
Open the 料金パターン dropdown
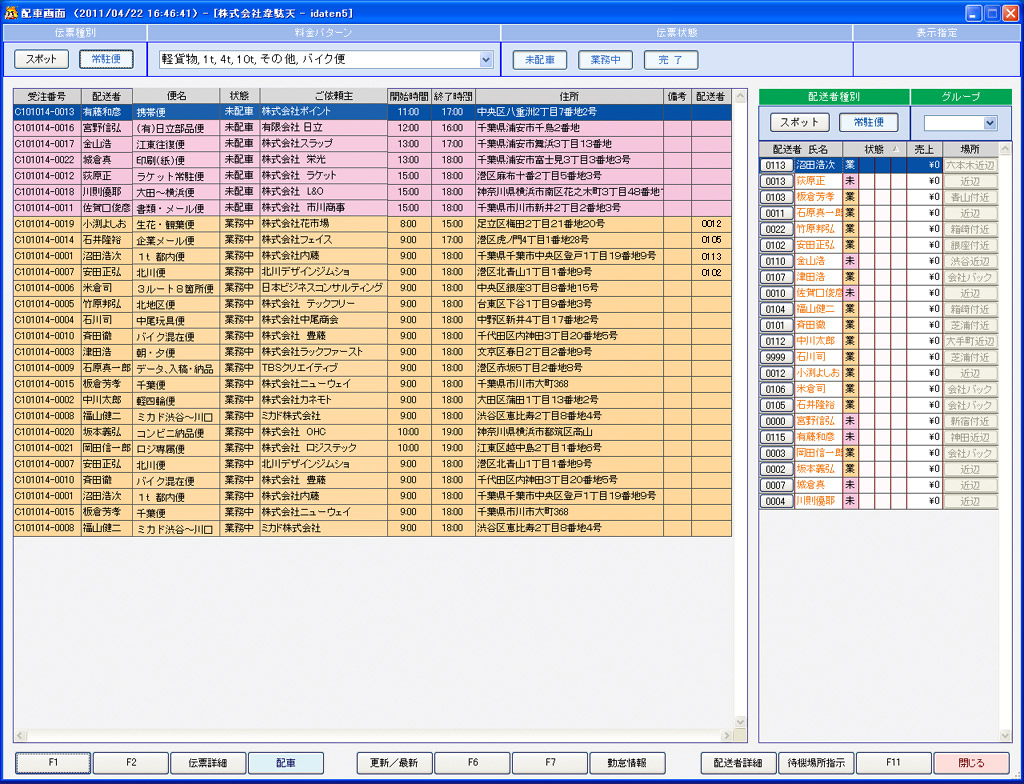pyautogui.click(x=486, y=60)
